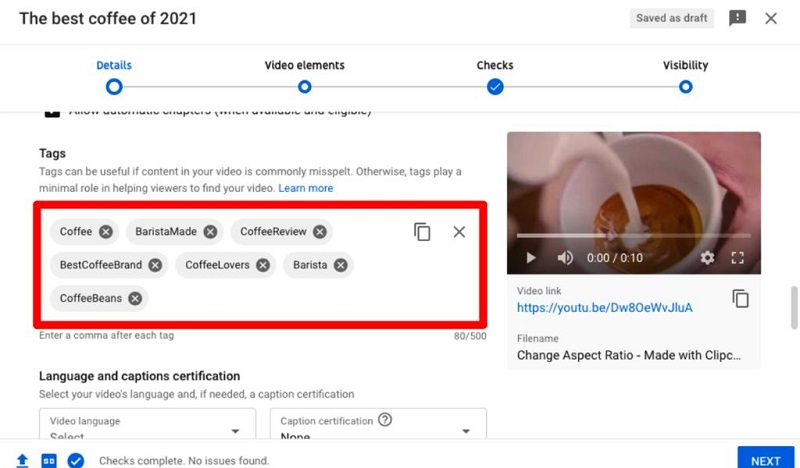800x468 pixels.
Task: Go to the Checks step
Action: point(495,77)
